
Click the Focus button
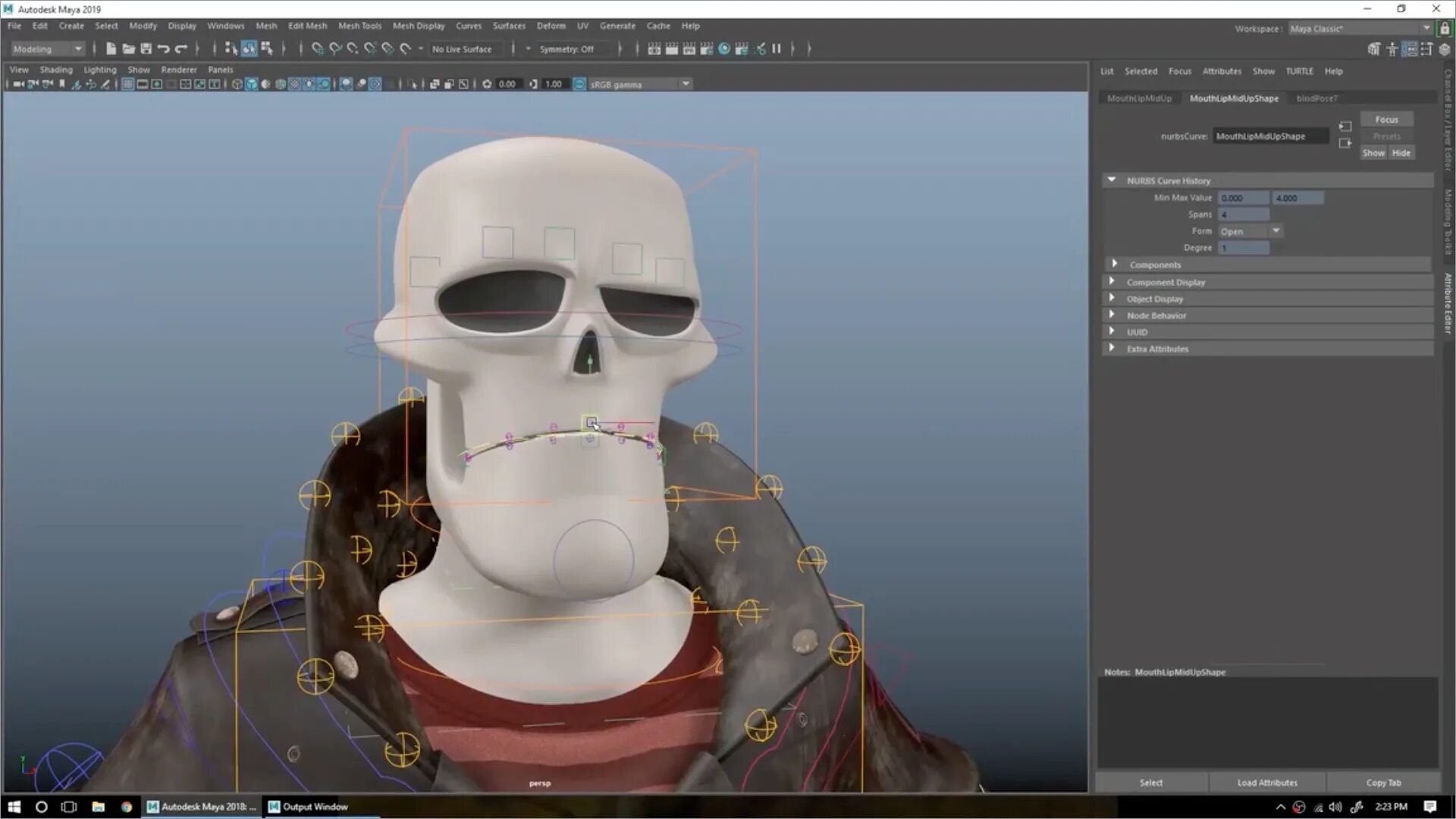click(x=1386, y=120)
